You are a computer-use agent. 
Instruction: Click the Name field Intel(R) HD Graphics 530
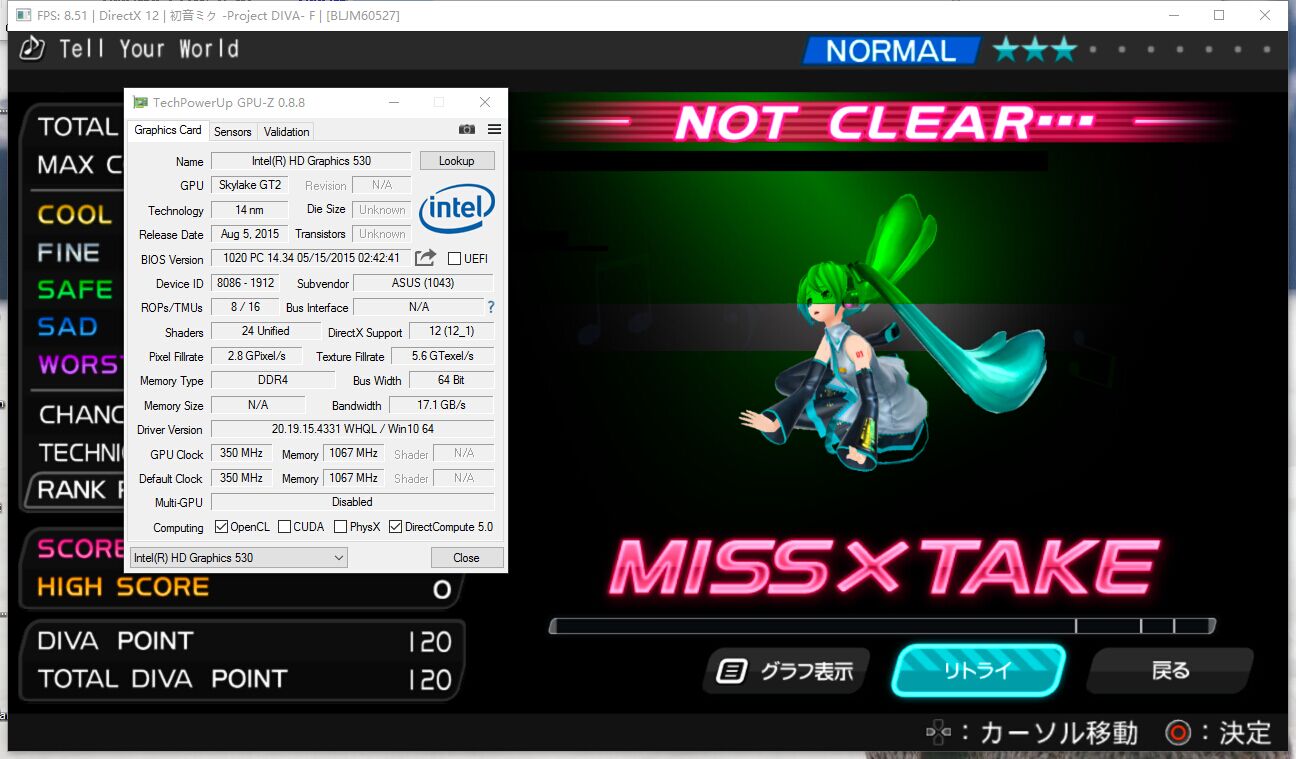[x=311, y=161]
